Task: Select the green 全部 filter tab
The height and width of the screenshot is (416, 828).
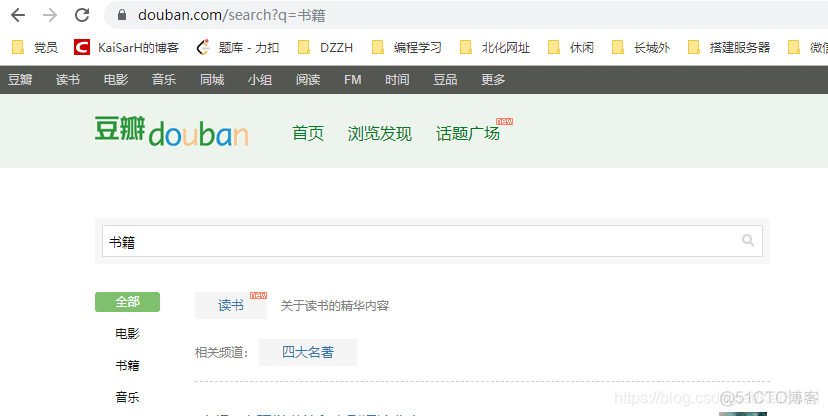Action: (x=127, y=302)
